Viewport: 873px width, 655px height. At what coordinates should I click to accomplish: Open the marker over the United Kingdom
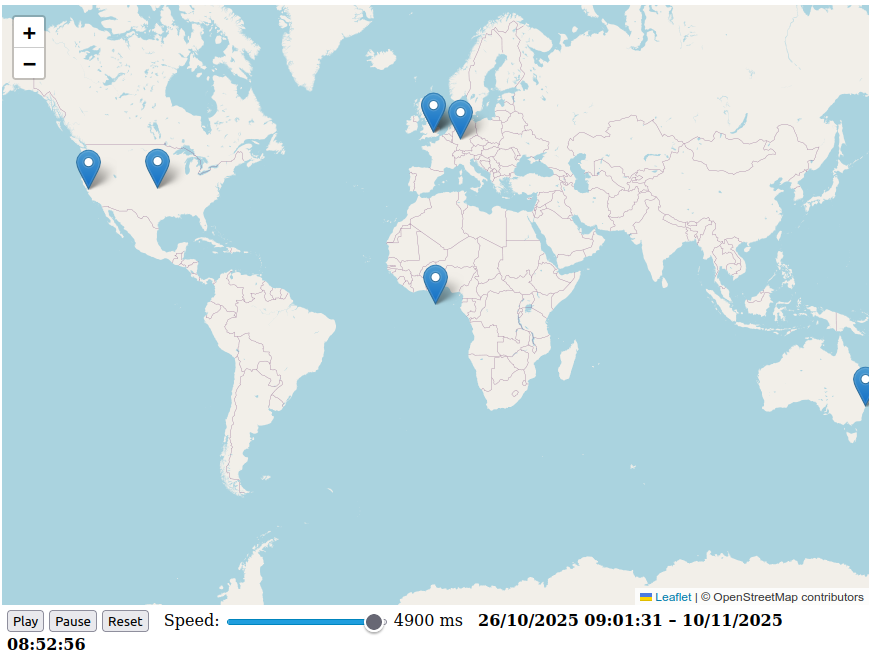[x=433, y=111]
